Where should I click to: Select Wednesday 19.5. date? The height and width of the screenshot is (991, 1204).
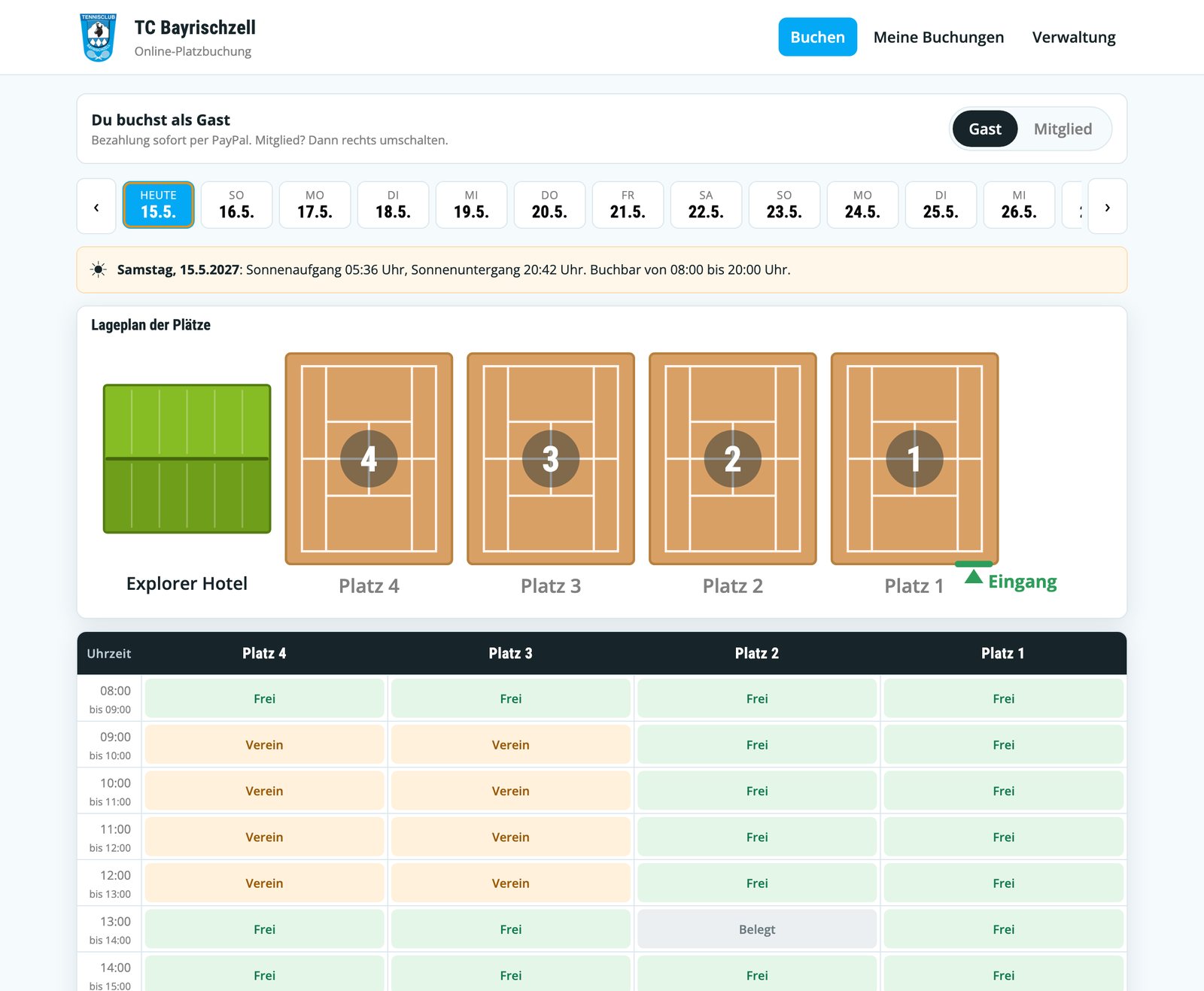471,205
